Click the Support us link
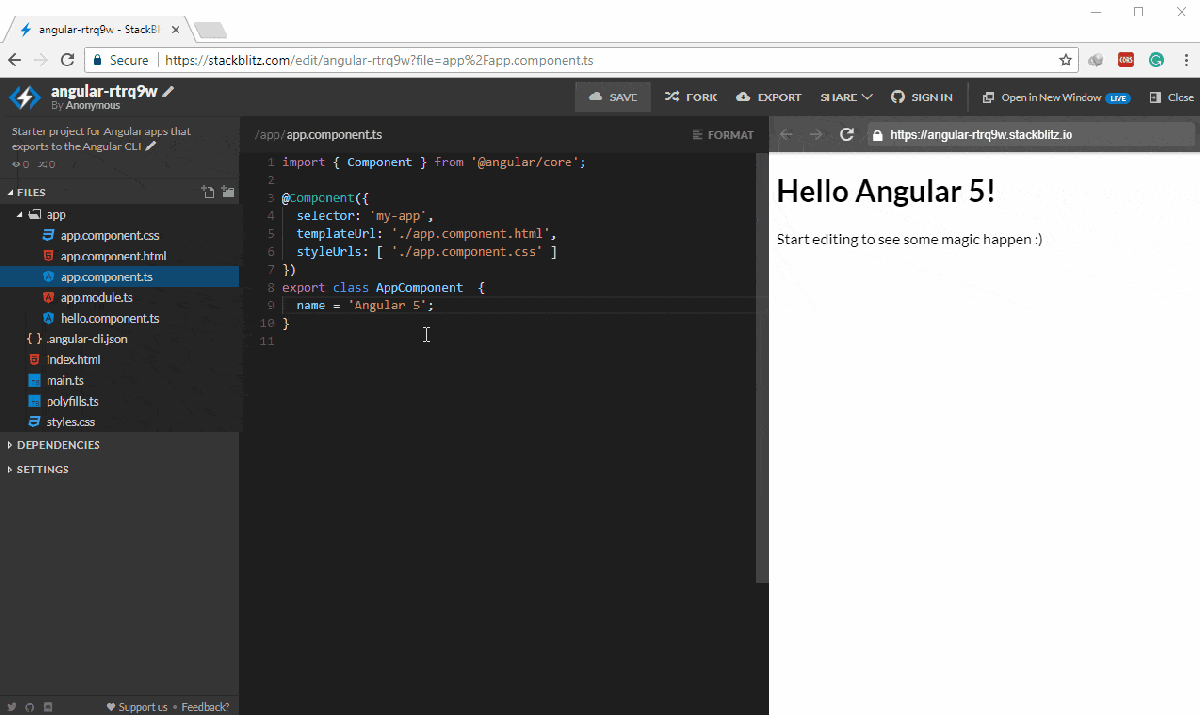The image size is (1200, 715). point(137,707)
